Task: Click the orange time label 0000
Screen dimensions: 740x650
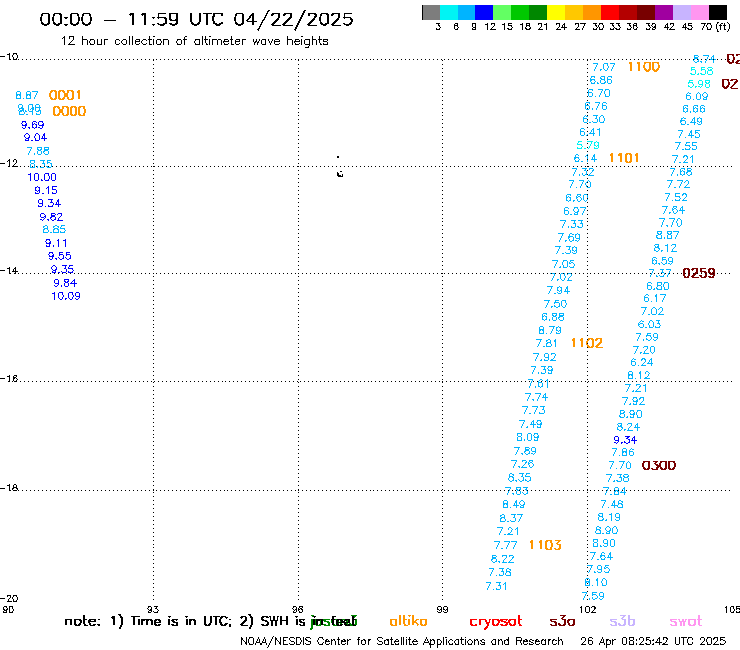Action: click(69, 111)
